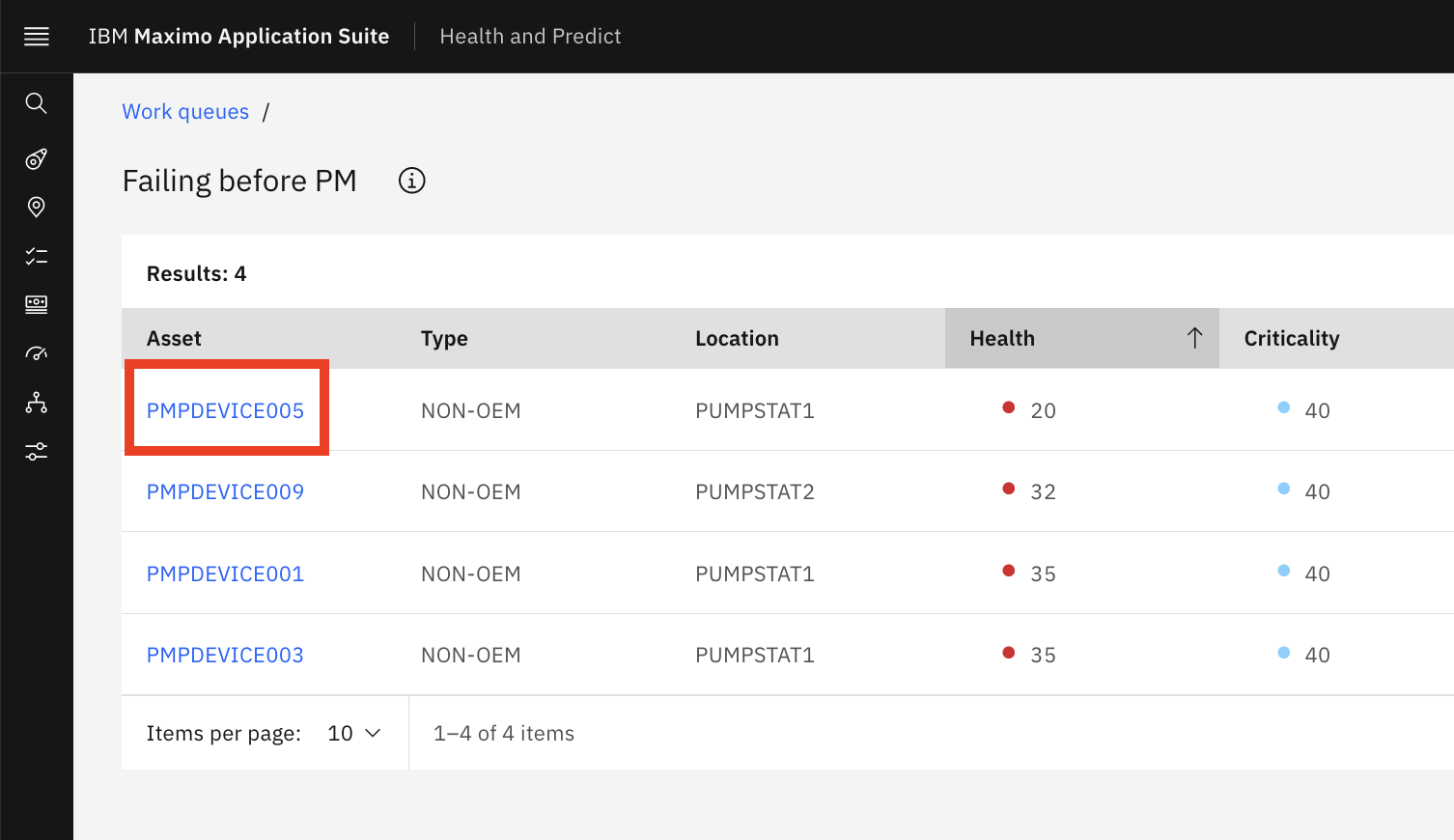Open asset PMPDEVICE001

tap(225, 574)
